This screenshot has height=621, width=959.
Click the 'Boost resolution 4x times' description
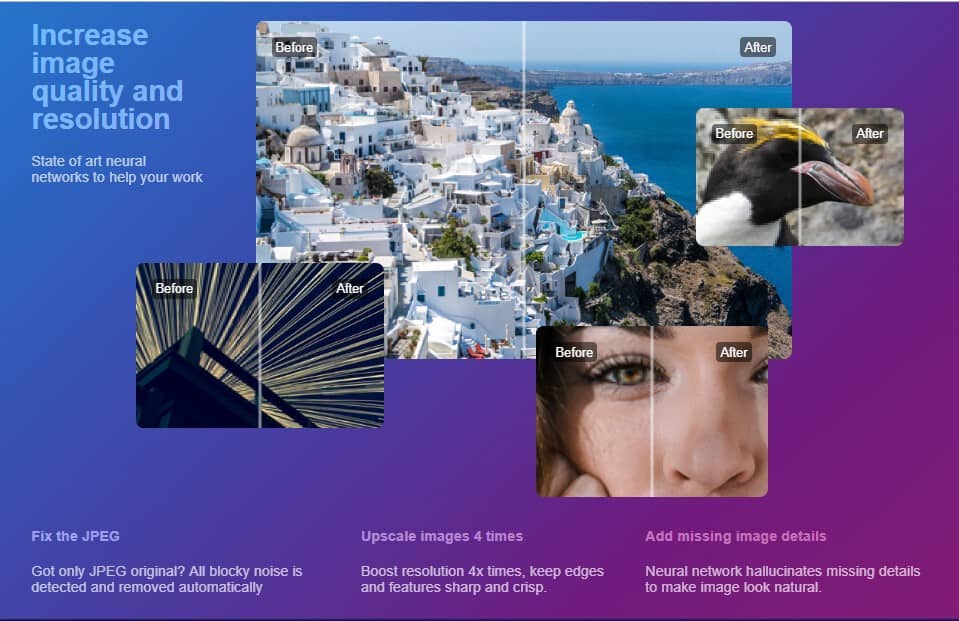click(x=482, y=579)
